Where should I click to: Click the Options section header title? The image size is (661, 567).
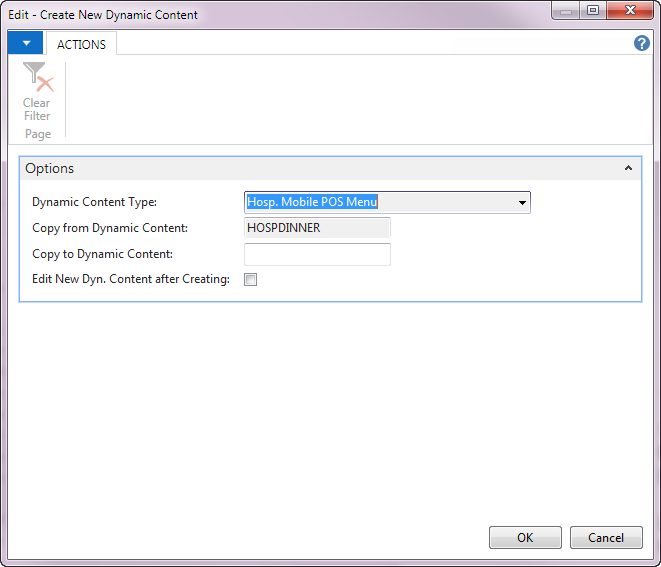click(50, 168)
